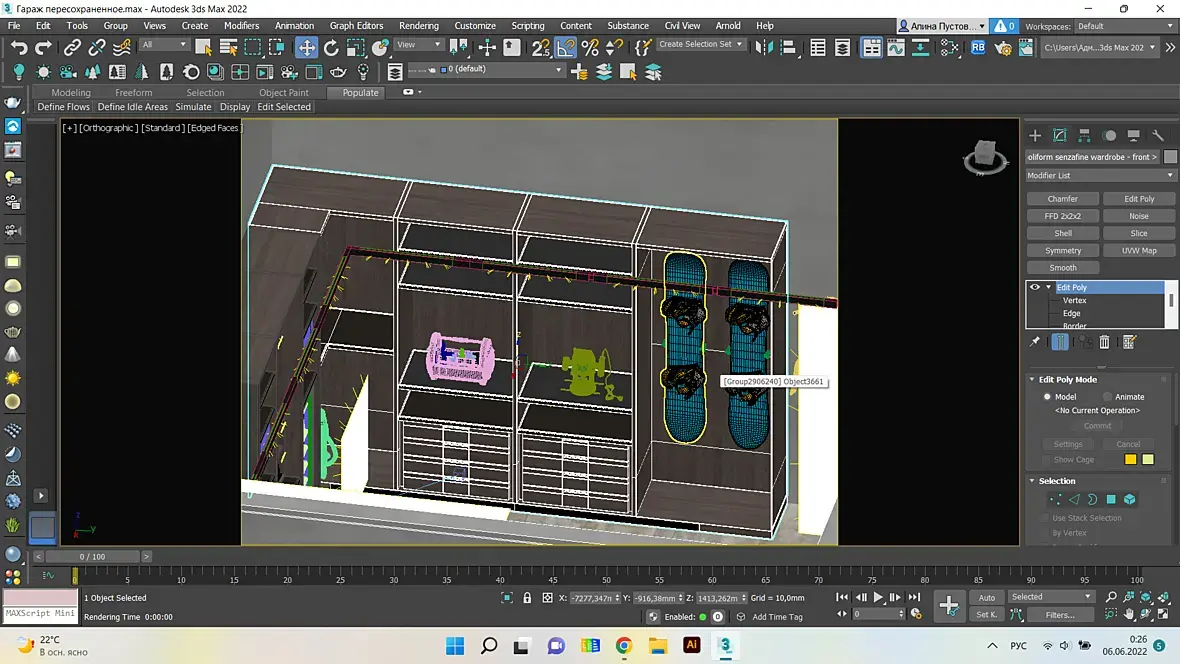Image resolution: width=1180 pixels, height=664 pixels.
Task: Select the Move tool in main toolbar
Action: coord(306,47)
